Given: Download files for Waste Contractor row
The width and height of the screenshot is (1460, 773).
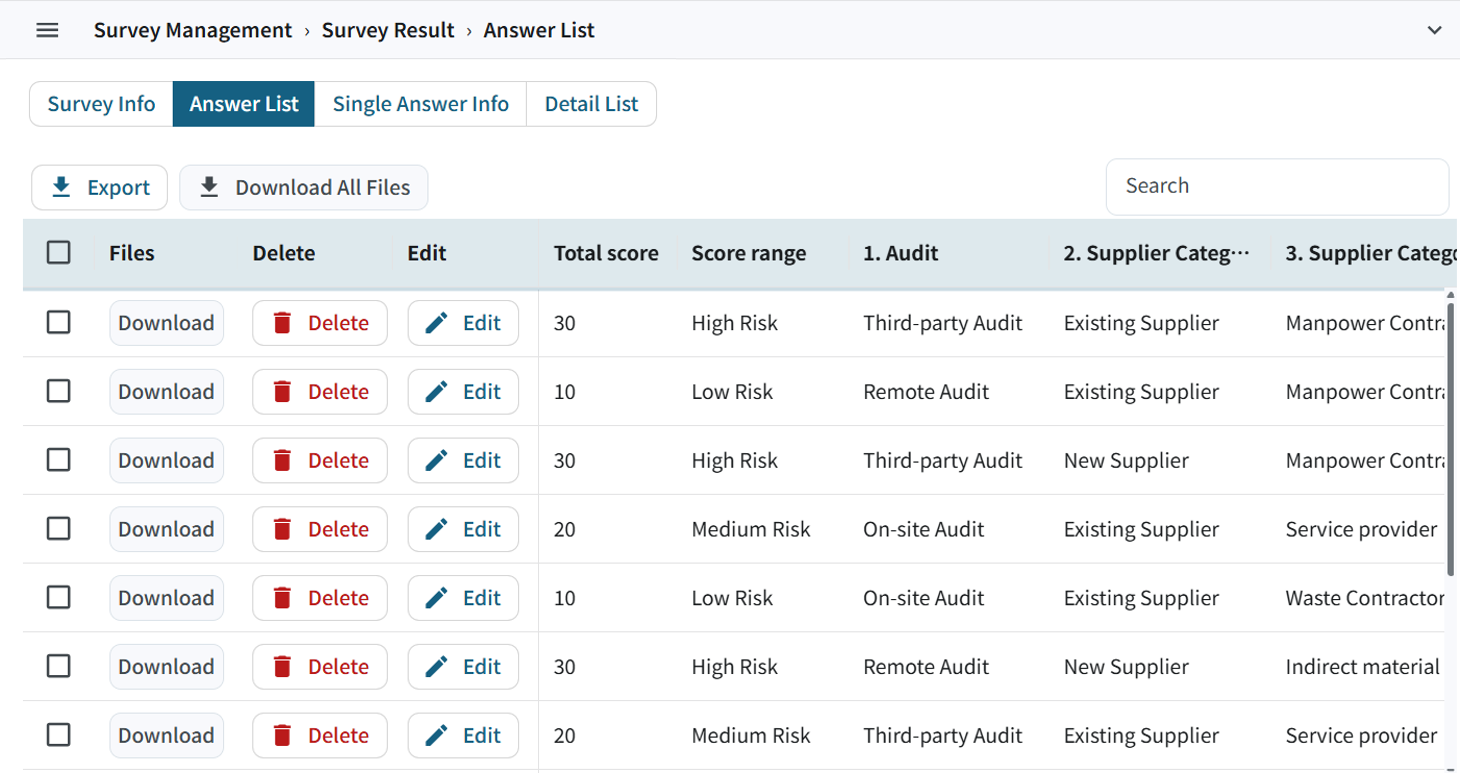Looking at the screenshot, I should click(x=166, y=598).
